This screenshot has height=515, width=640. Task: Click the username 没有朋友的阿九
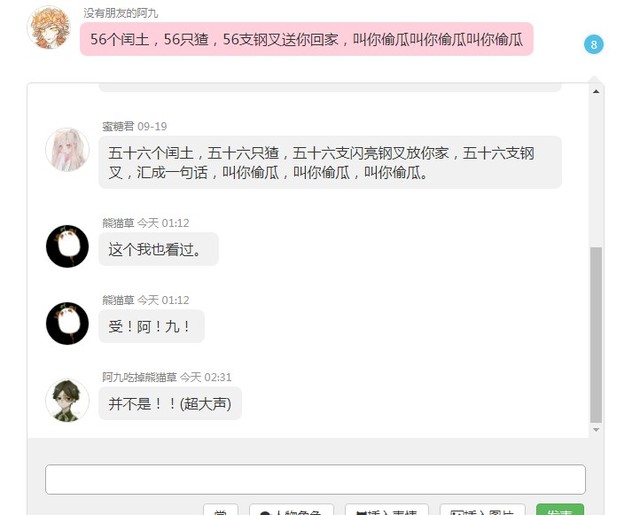(x=121, y=13)
